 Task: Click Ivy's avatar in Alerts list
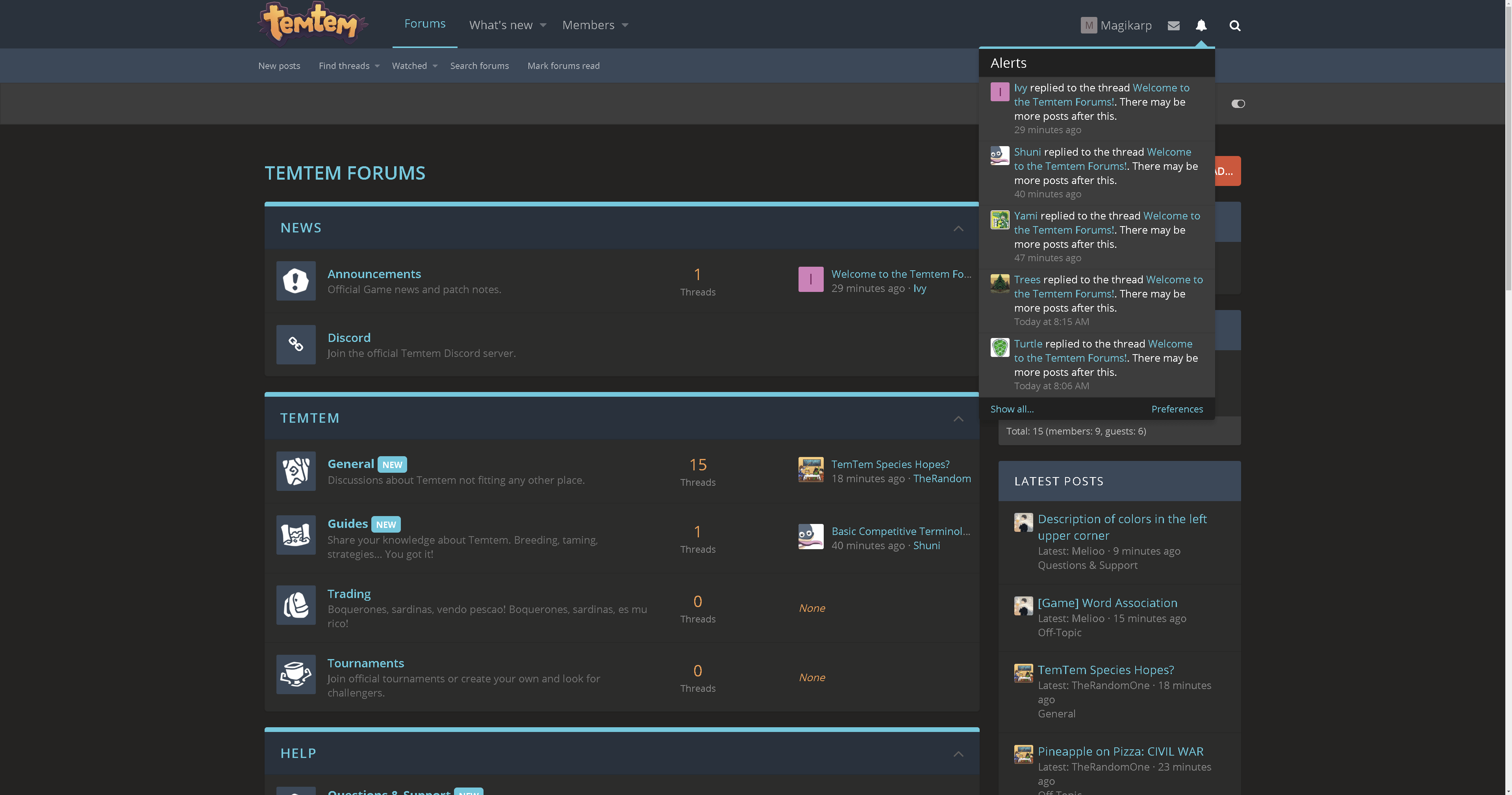1000,92
